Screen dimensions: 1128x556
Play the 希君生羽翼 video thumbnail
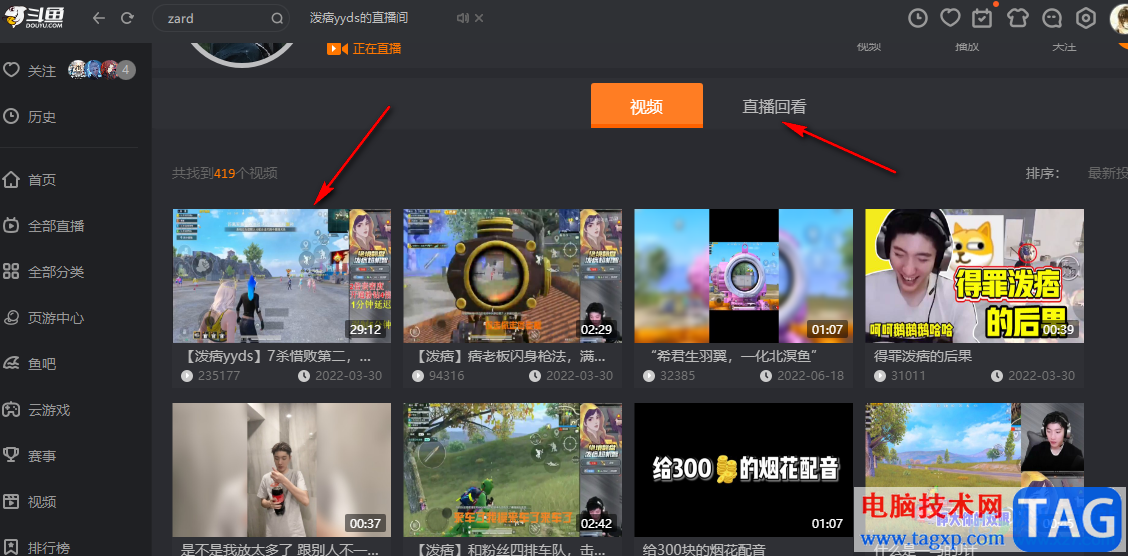click(743, 275)
